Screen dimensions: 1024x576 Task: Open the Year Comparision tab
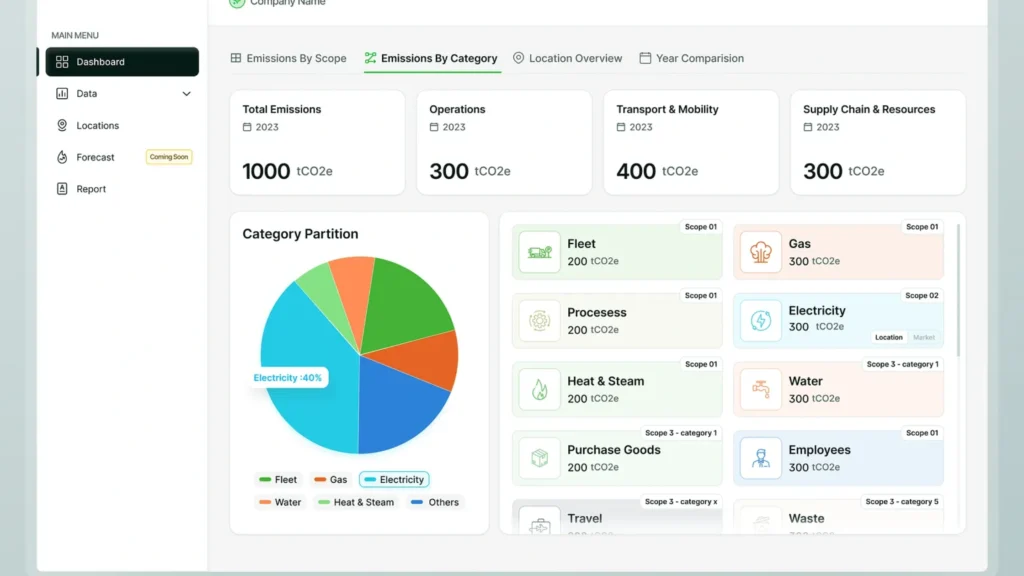coord(692,58)
